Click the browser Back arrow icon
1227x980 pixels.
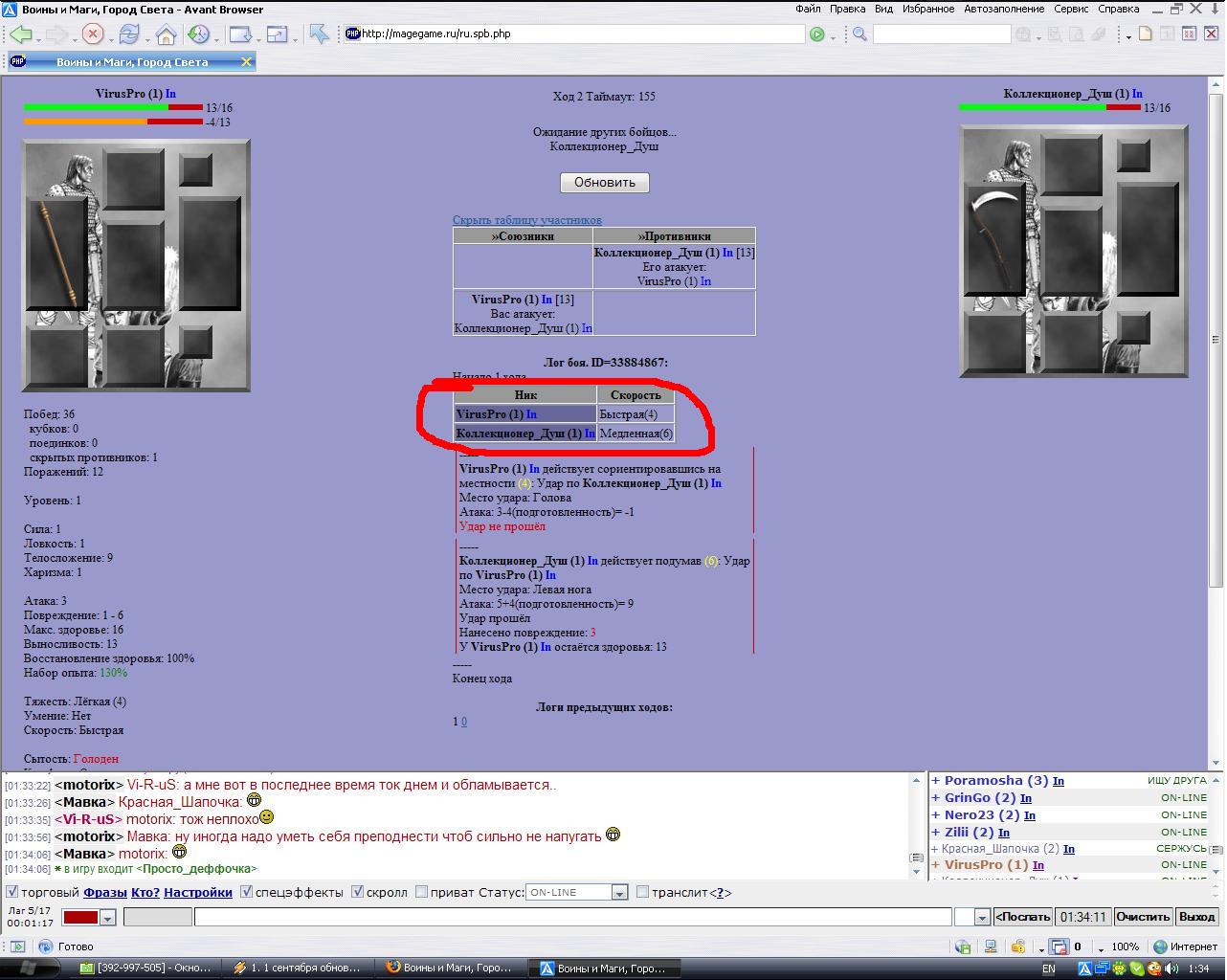pyautogui.click(x=20, y=34)
